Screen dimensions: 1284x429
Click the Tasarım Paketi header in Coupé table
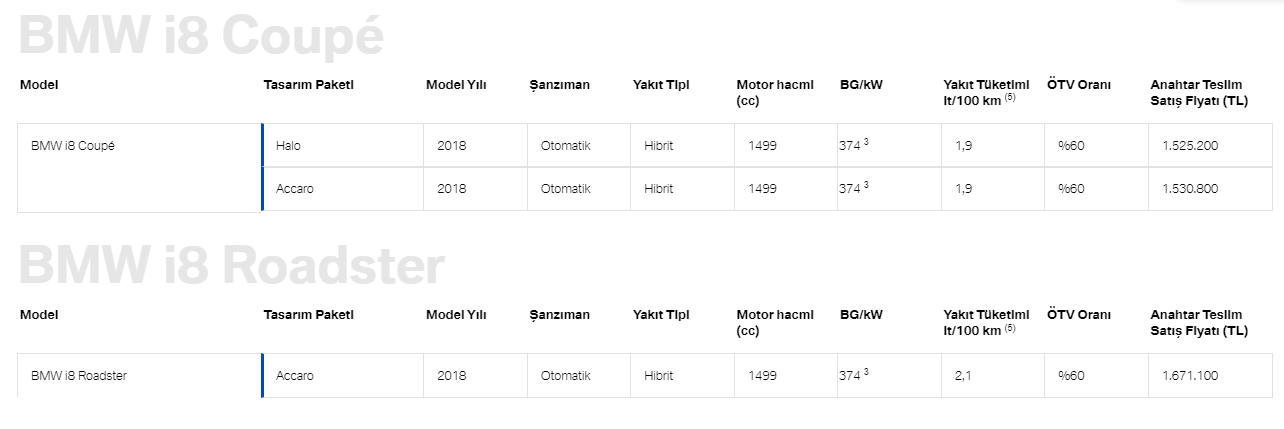tap(308, 85)
